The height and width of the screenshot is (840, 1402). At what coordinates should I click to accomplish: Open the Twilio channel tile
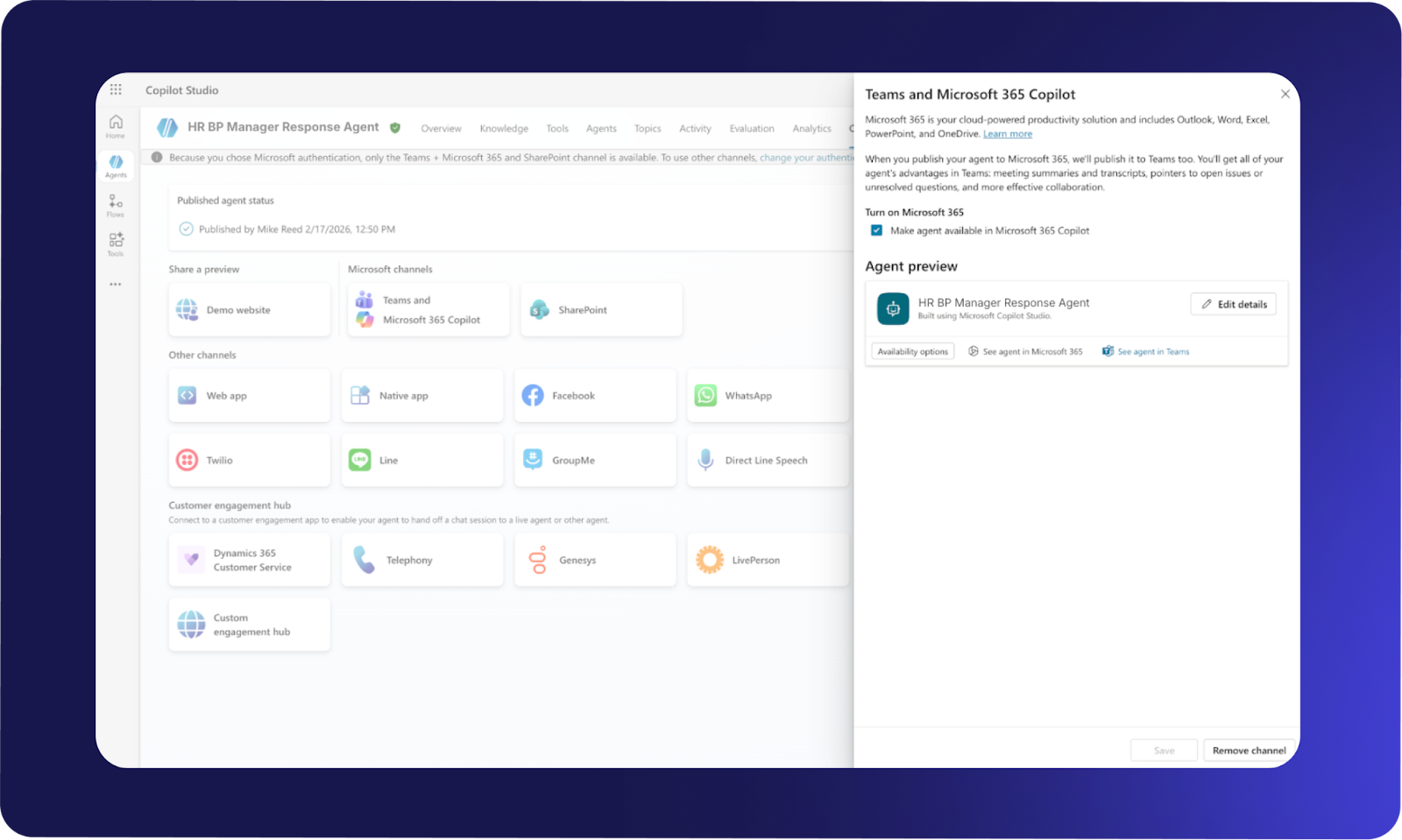249,461
